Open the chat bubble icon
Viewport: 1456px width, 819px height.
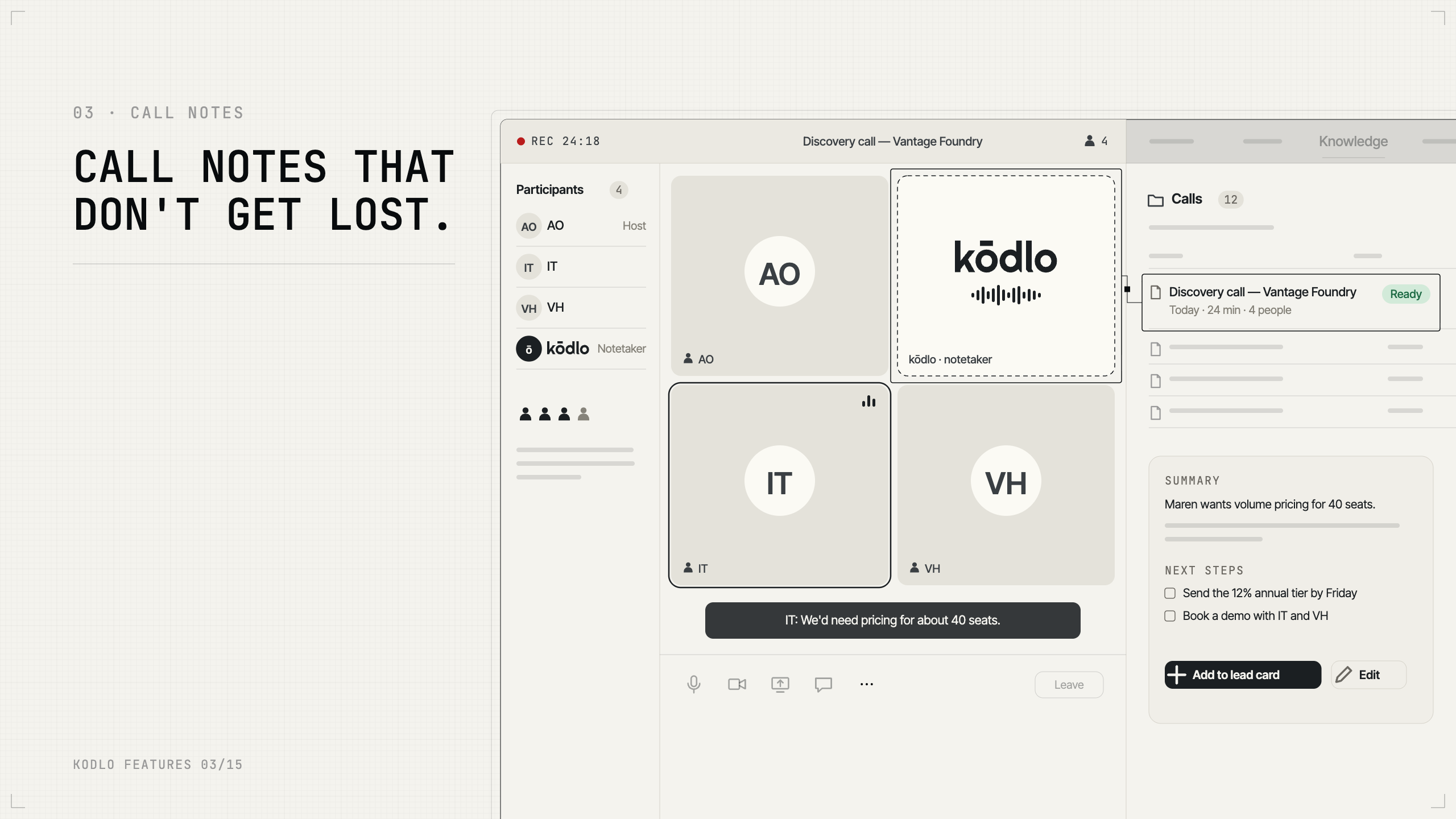(x=823, y=684)
